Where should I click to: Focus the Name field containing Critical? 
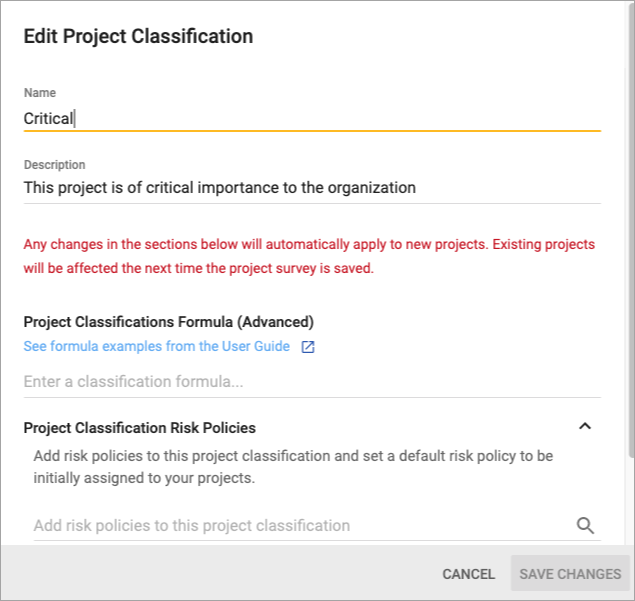pos(311,118)
